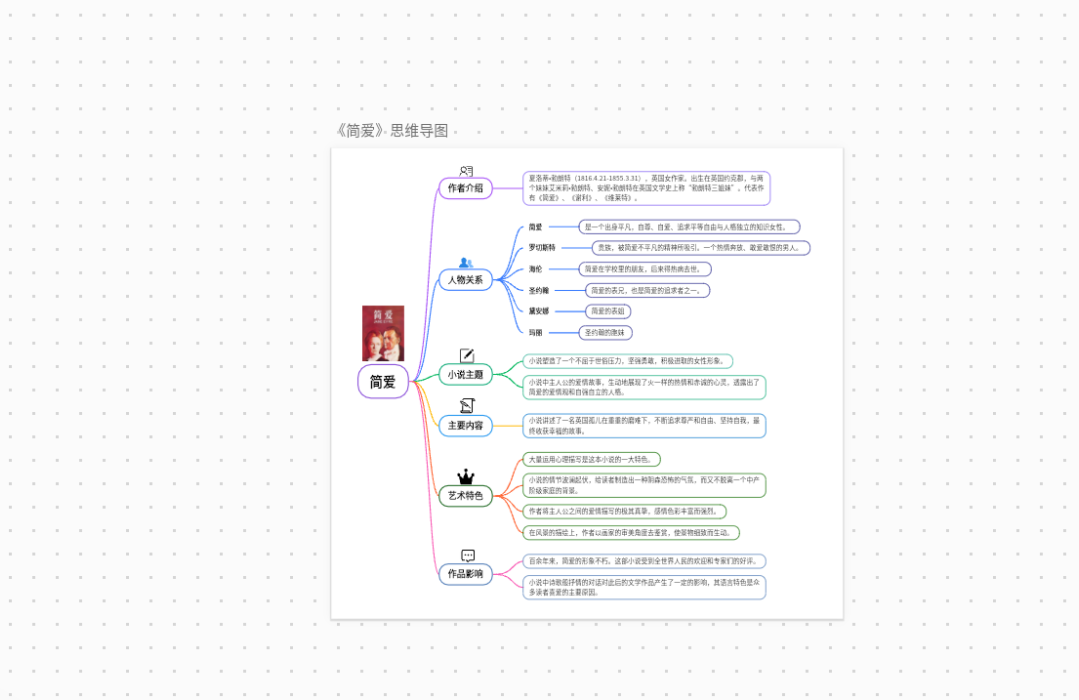
Task: Select the 大量运用心理描写 green-bordered note
Action: (x=591, y=459)
